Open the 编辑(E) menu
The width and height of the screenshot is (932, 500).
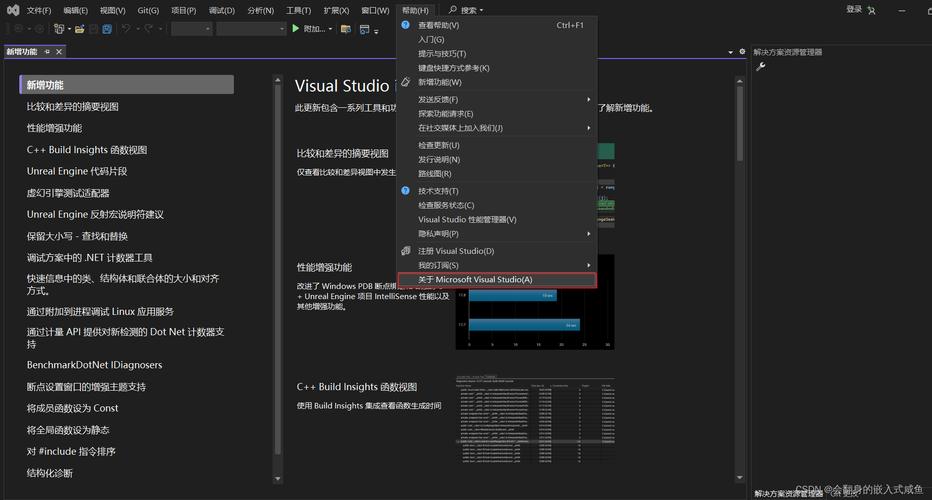[x=75, y=10]
